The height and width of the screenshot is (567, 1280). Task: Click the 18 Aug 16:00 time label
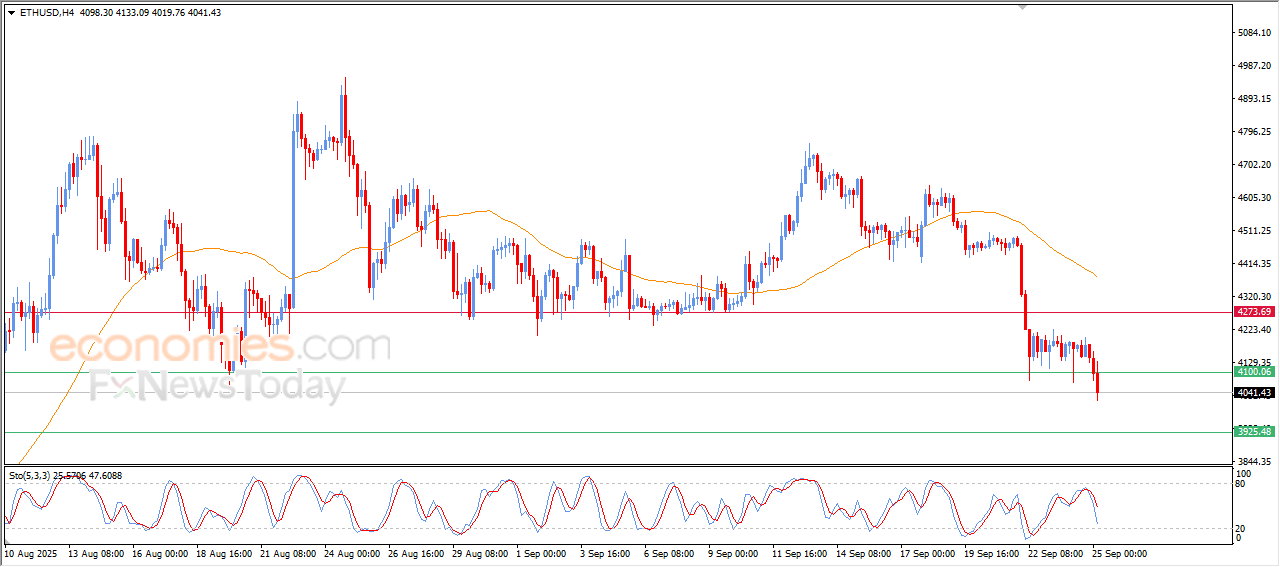(x=223, y=553)
